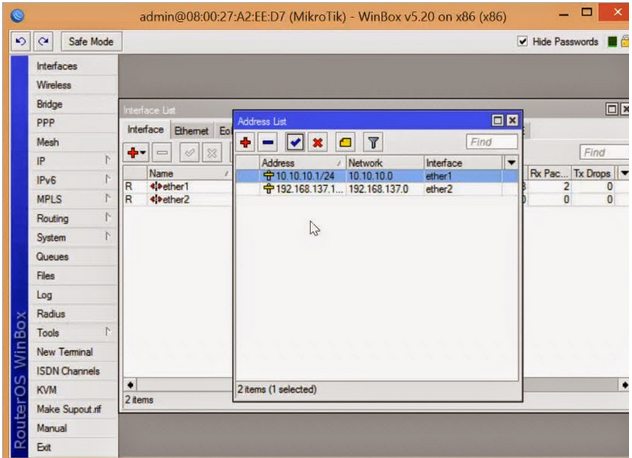
Task: Open the Wireless menu item
Action: (73, 85)
